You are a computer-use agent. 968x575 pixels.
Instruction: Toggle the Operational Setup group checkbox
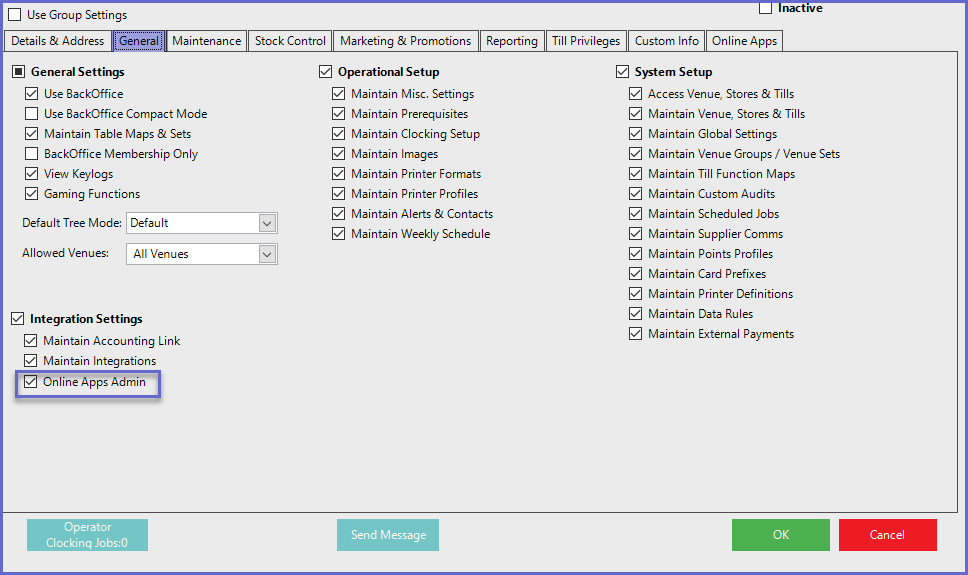326,72
